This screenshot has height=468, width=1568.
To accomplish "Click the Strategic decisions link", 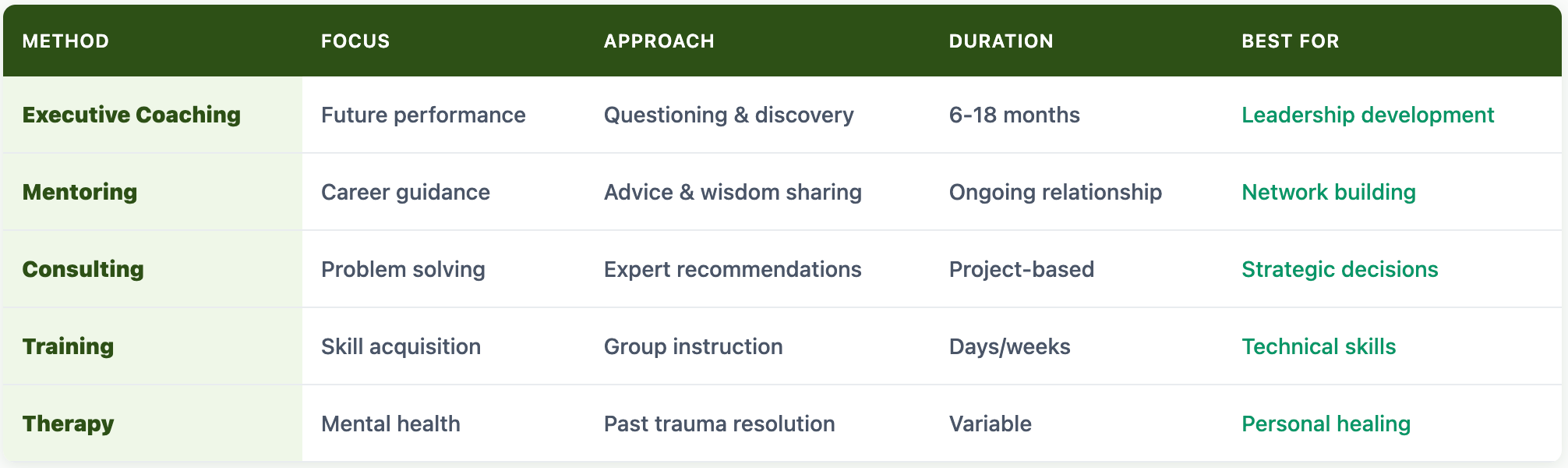I will (1340, 269).
